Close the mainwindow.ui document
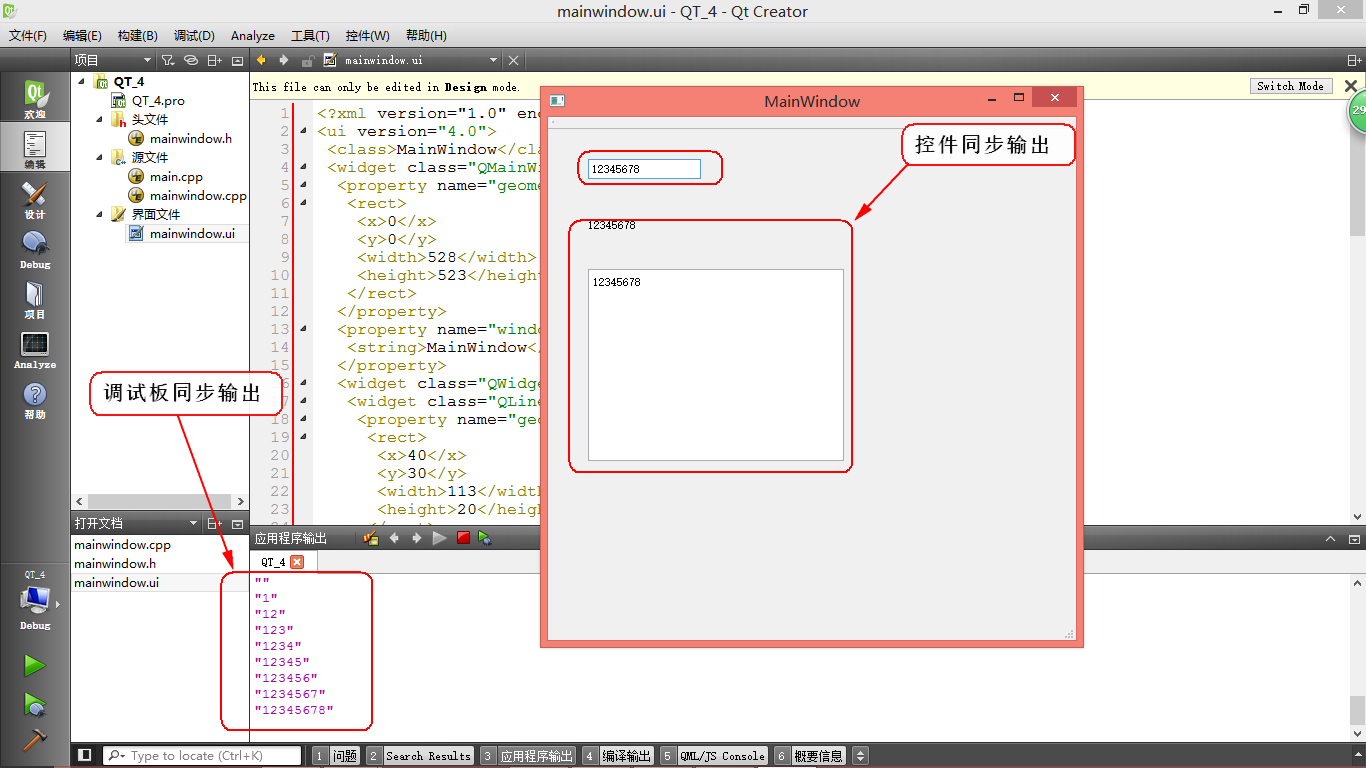Image resolution: width=1366 pixels, height=768 pixels. click(513, 60)
